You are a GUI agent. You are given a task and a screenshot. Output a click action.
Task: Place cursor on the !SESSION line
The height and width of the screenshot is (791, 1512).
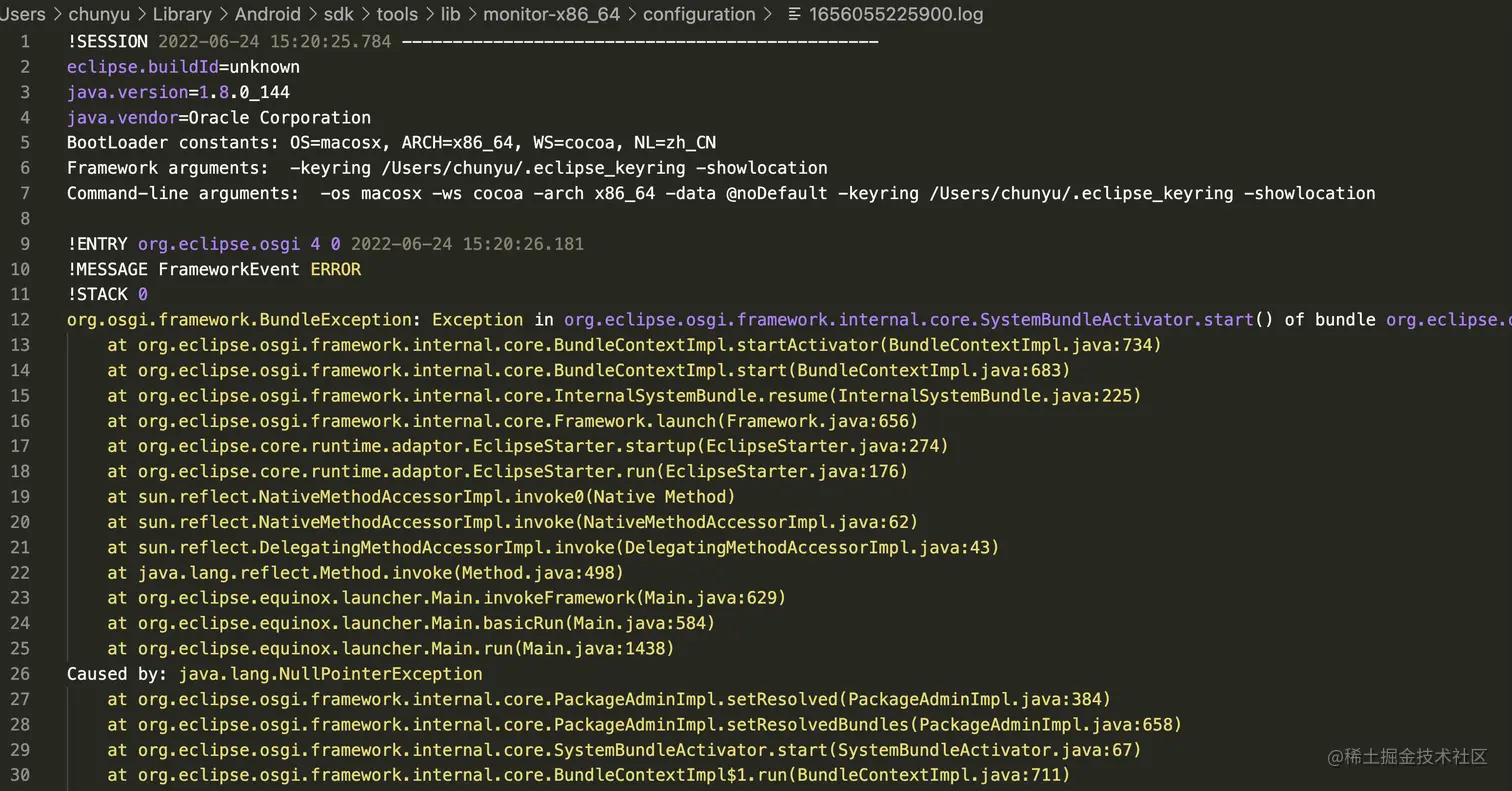(473, 41)
